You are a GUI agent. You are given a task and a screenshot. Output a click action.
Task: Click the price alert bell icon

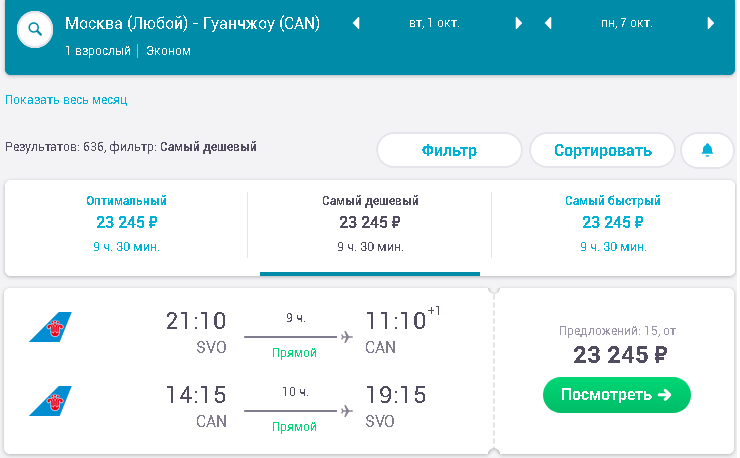coord(707,150)
